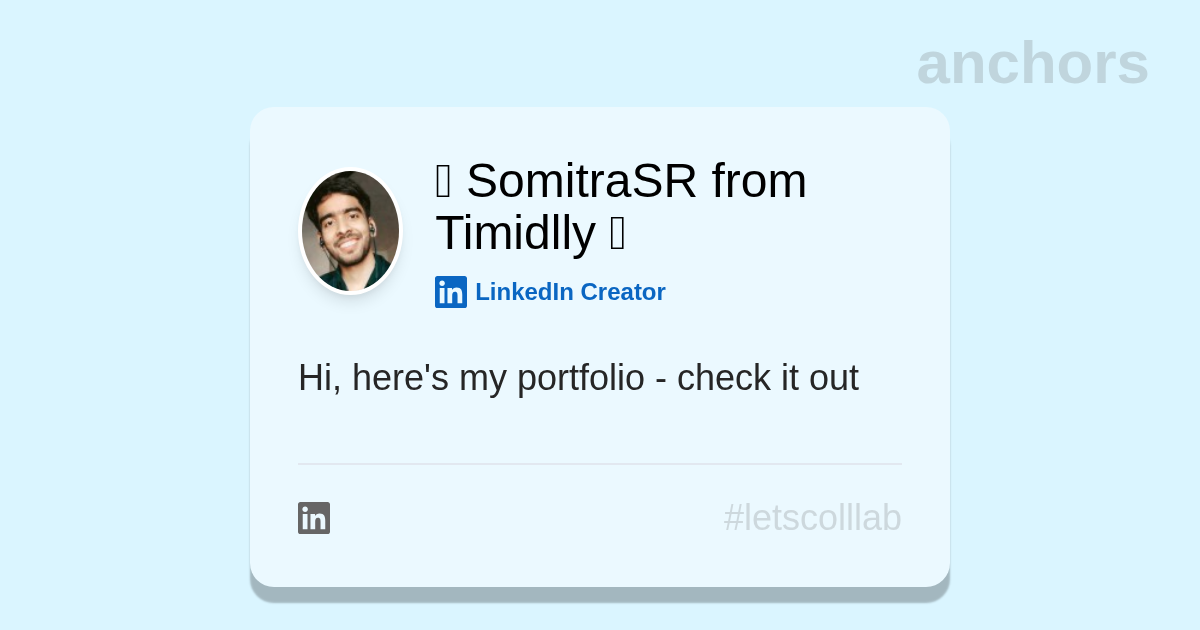Click the word "my" in the message
This screenshot has height=630, width=1200.
tap(483, 380)
